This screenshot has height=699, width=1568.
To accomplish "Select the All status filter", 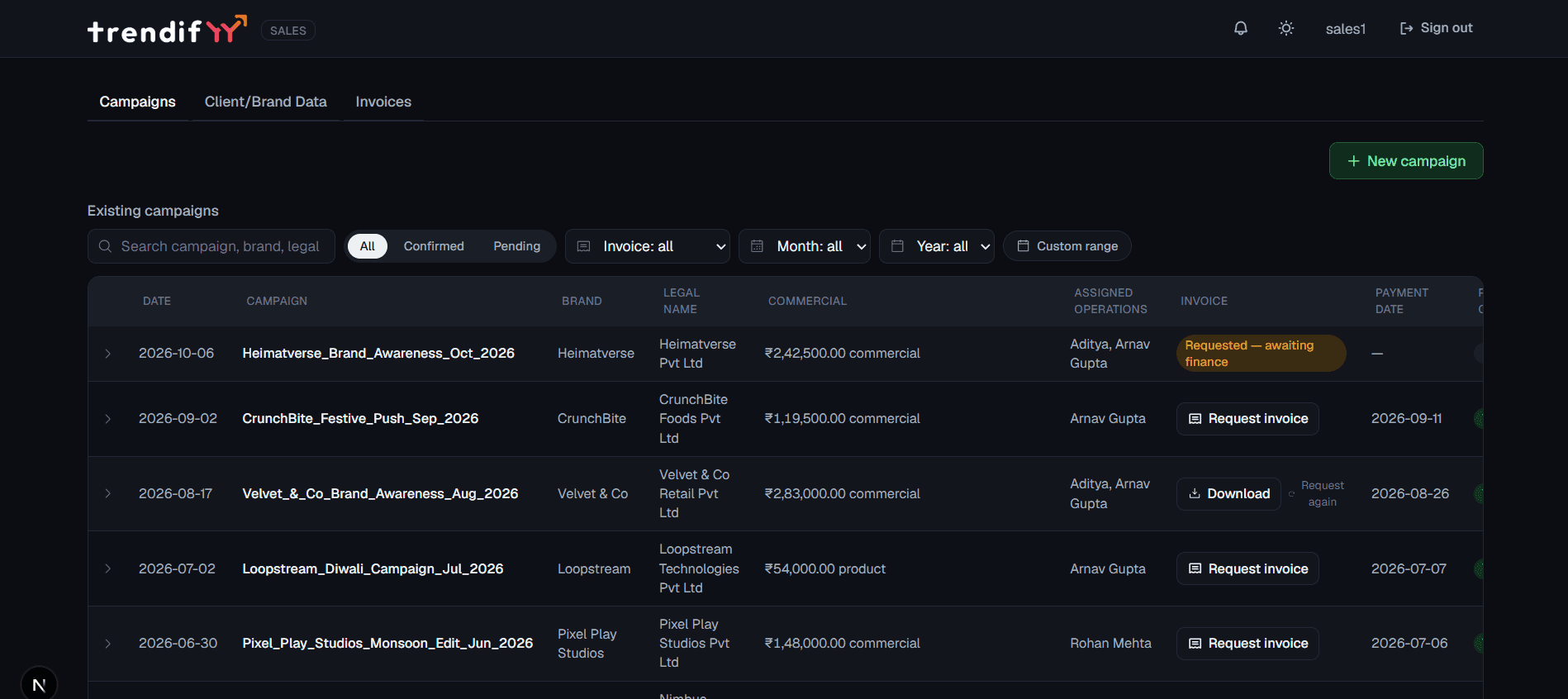I will 368,246.
